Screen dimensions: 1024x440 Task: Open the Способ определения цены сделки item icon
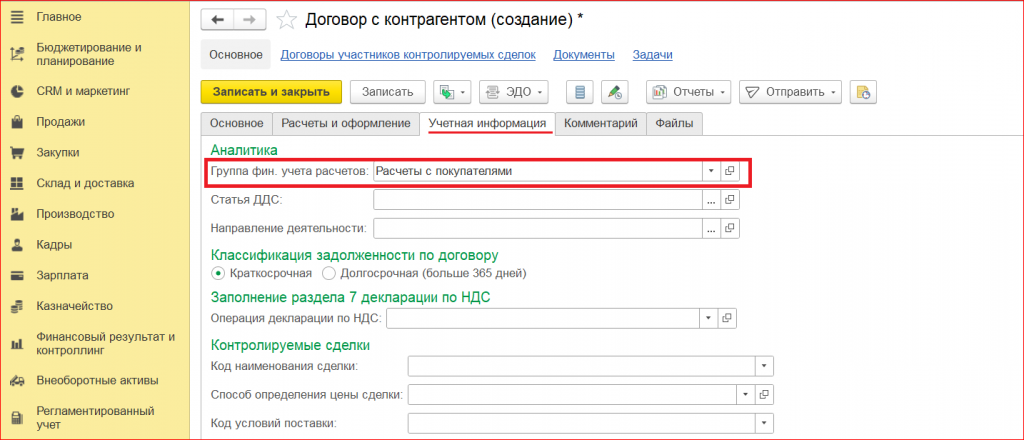coord(764,394)
